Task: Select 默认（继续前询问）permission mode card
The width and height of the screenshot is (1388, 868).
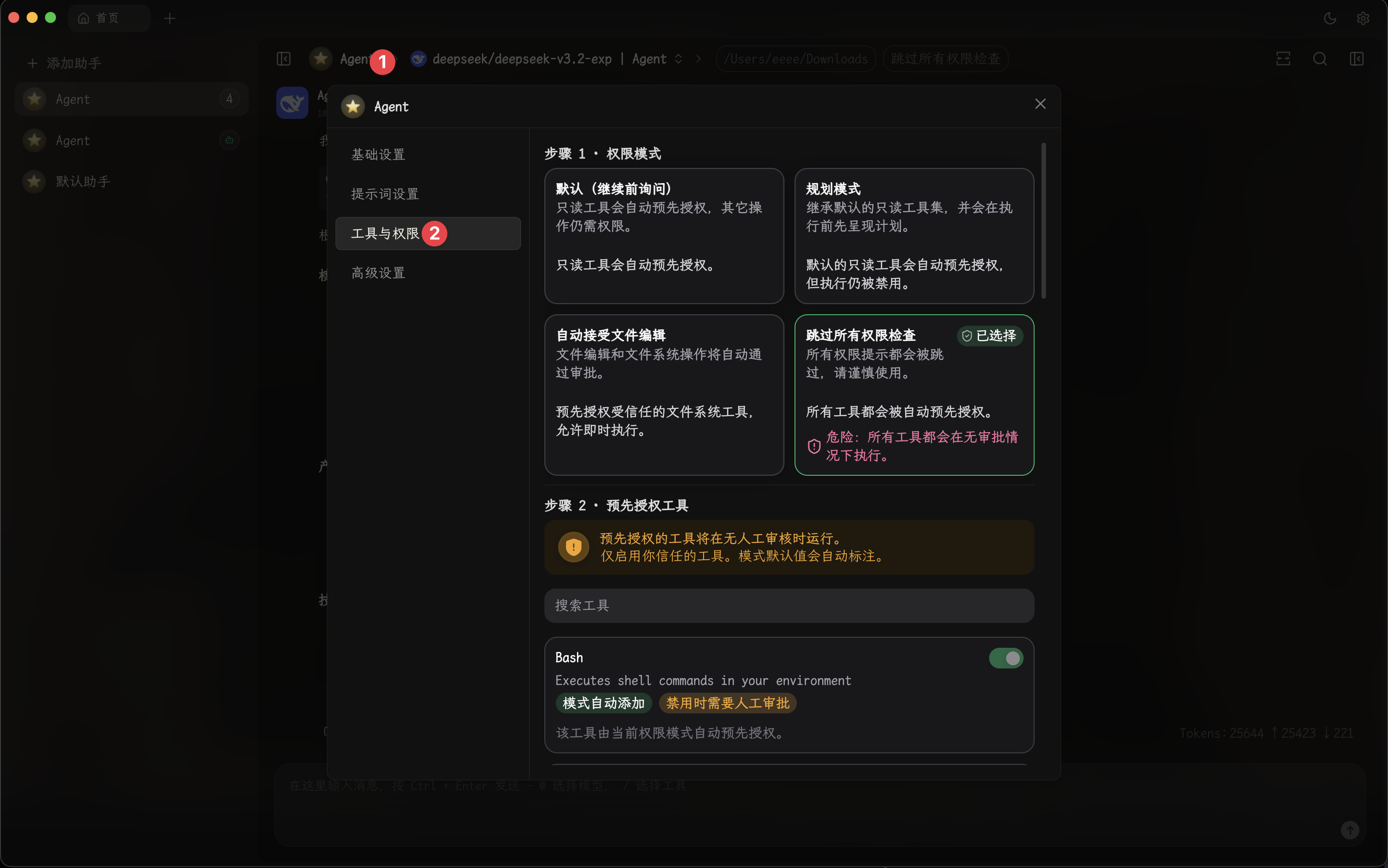Action: [664, 236]
